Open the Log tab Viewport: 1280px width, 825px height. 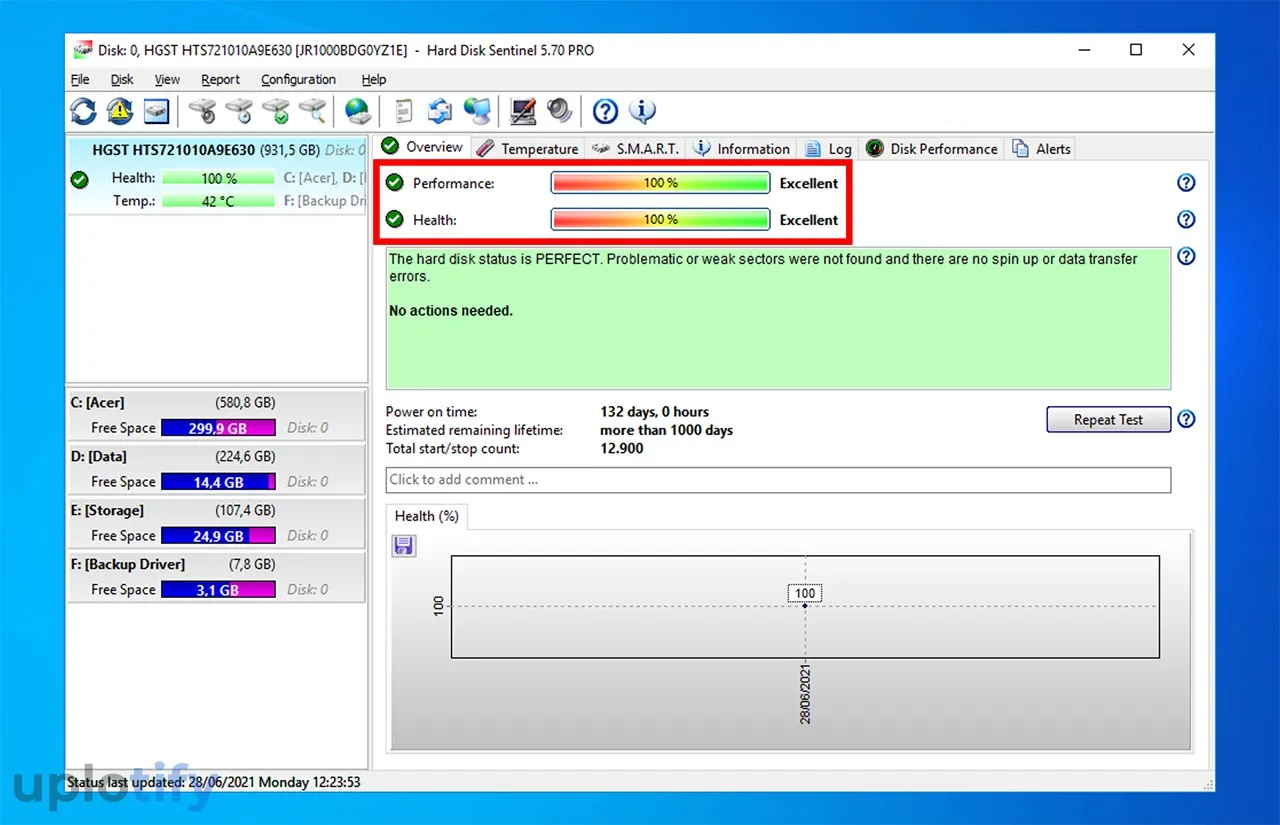click(828, 149)
